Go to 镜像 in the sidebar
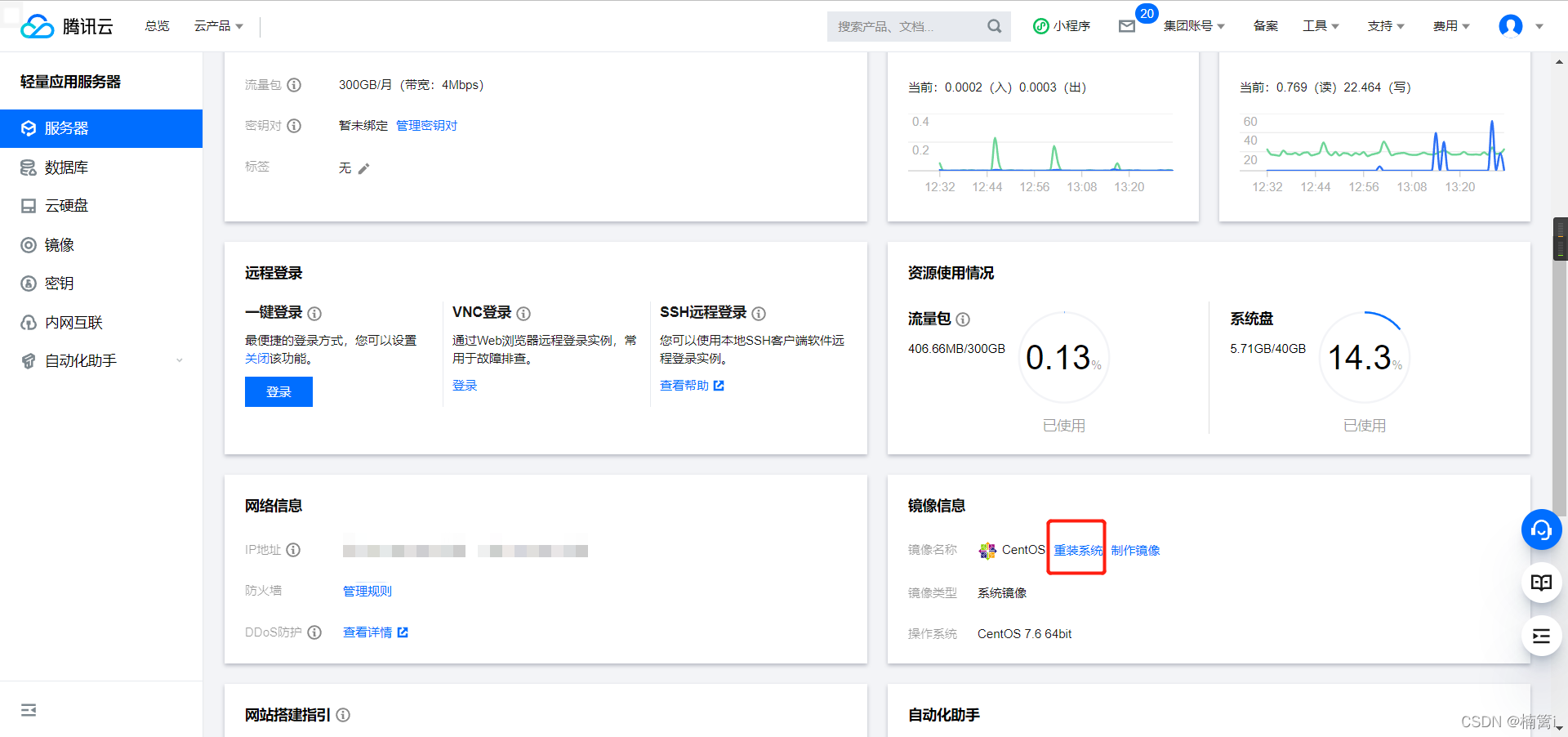This screenshot has height=737, width=1568. [59, 245]
